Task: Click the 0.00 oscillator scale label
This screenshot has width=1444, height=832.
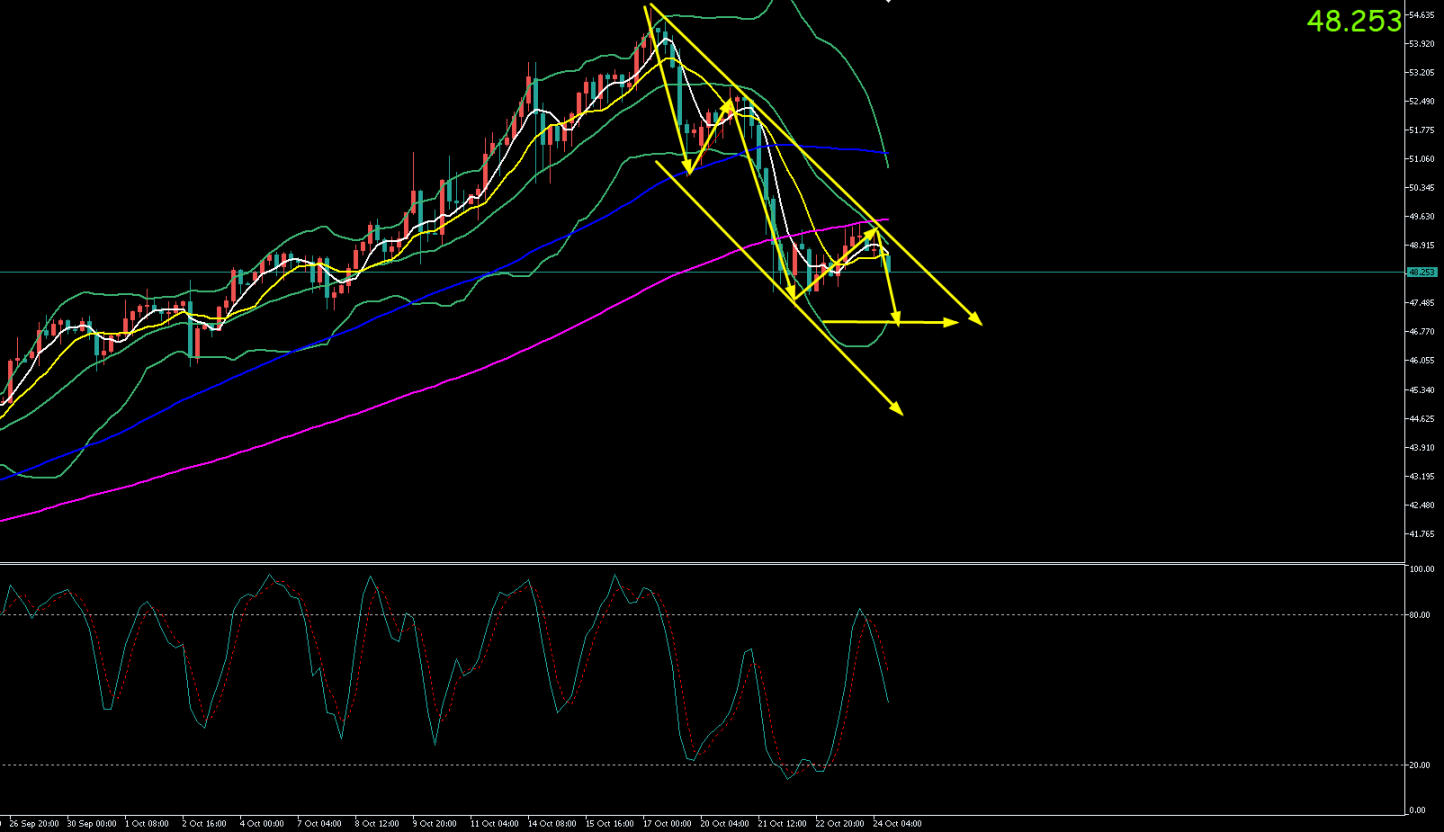Action: pos(1417,810)
